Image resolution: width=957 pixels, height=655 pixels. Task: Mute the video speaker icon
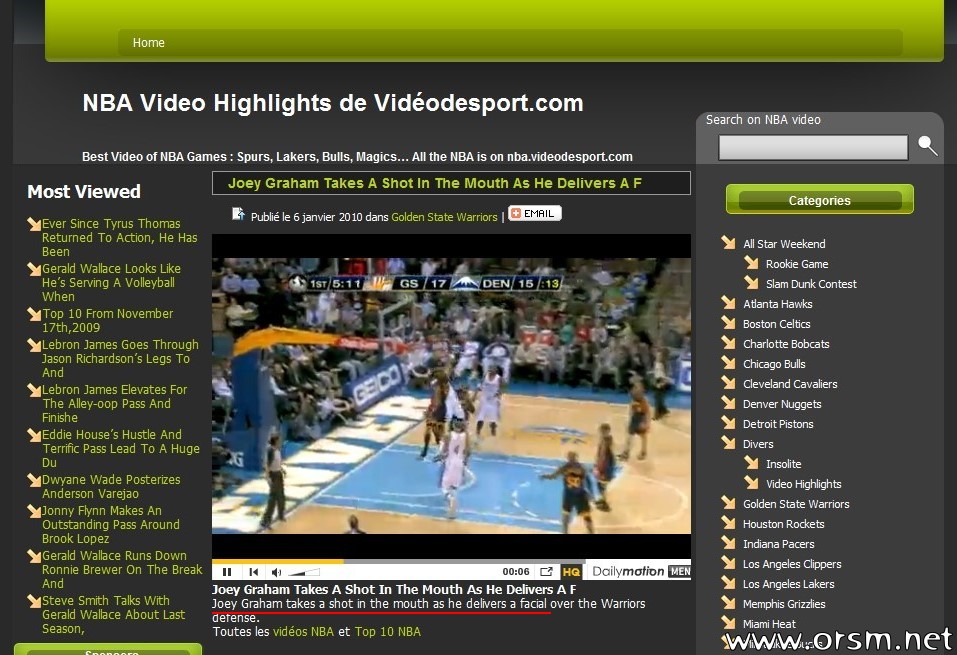pyautogui.click(x=276, y=572)
